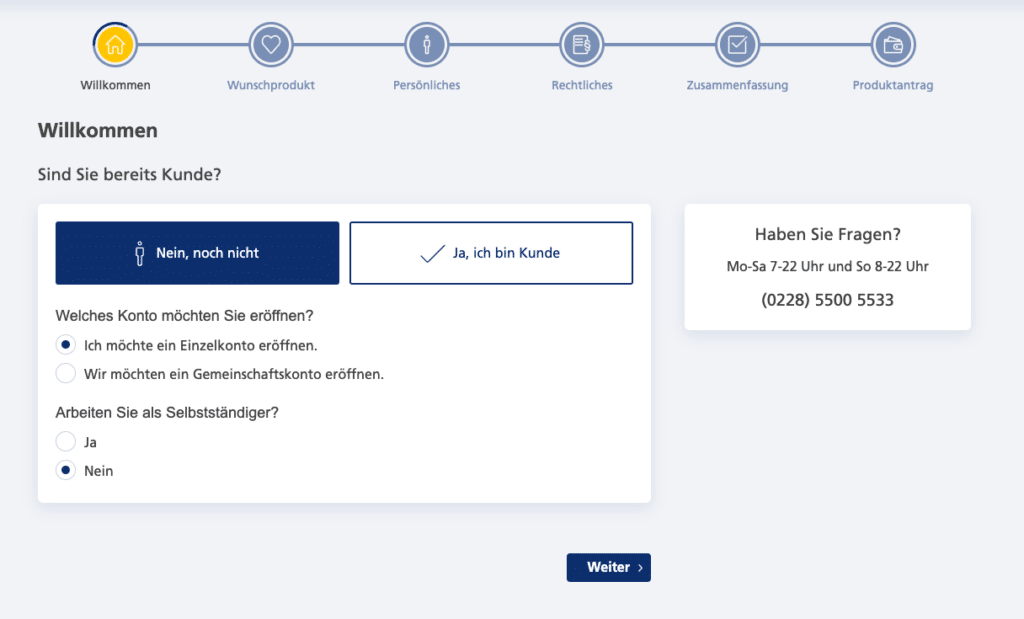Click the Zusammenfassung step label
This screenshot has width=1024, height=619.
737,85
